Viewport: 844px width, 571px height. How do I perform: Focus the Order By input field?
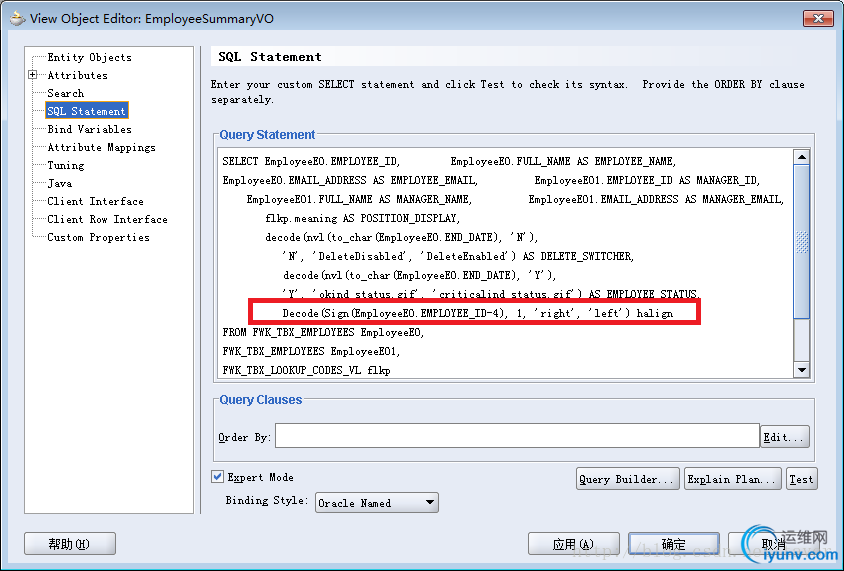(x=517, y=436)
